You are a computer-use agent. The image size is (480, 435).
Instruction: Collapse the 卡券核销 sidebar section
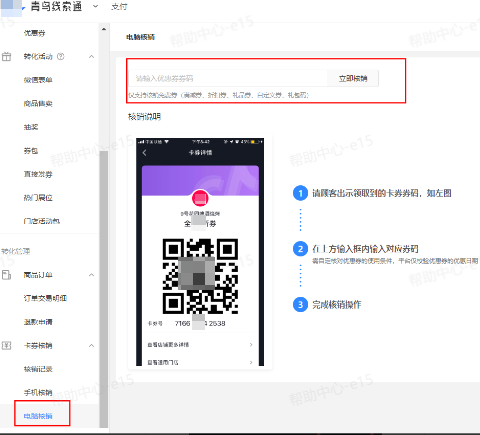91,346
